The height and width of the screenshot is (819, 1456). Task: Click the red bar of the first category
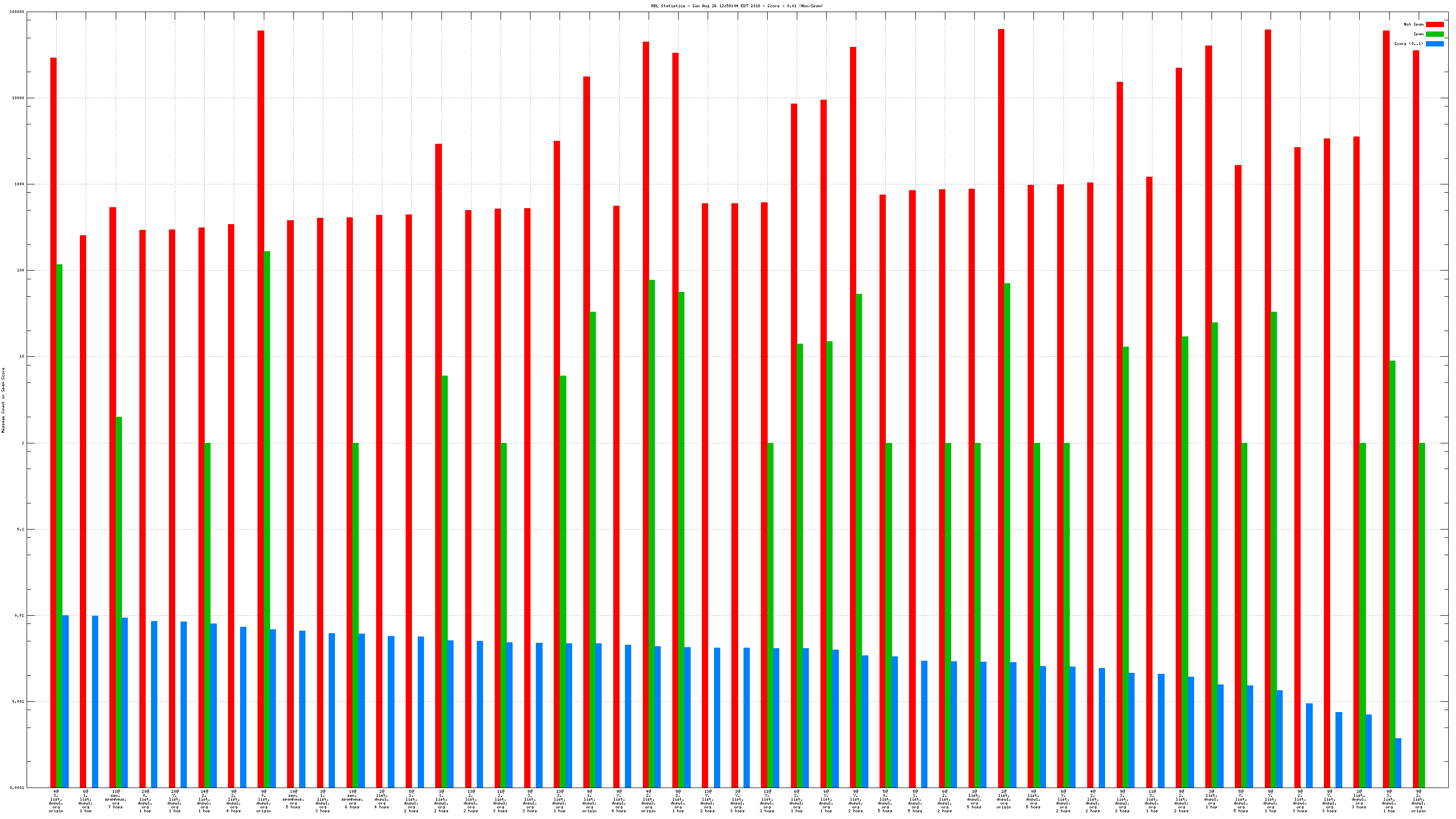click(x=53, y=395)
